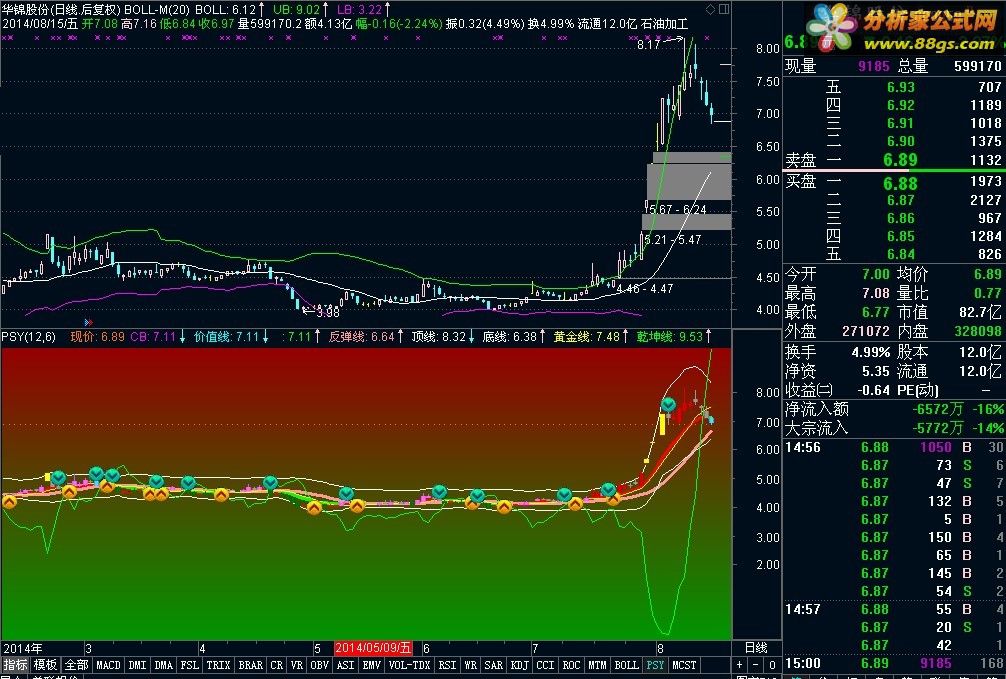This screenshot has width=1006, height=679.
Task: Click the teal signal marker at the August peak
Action: pos(668,405)
